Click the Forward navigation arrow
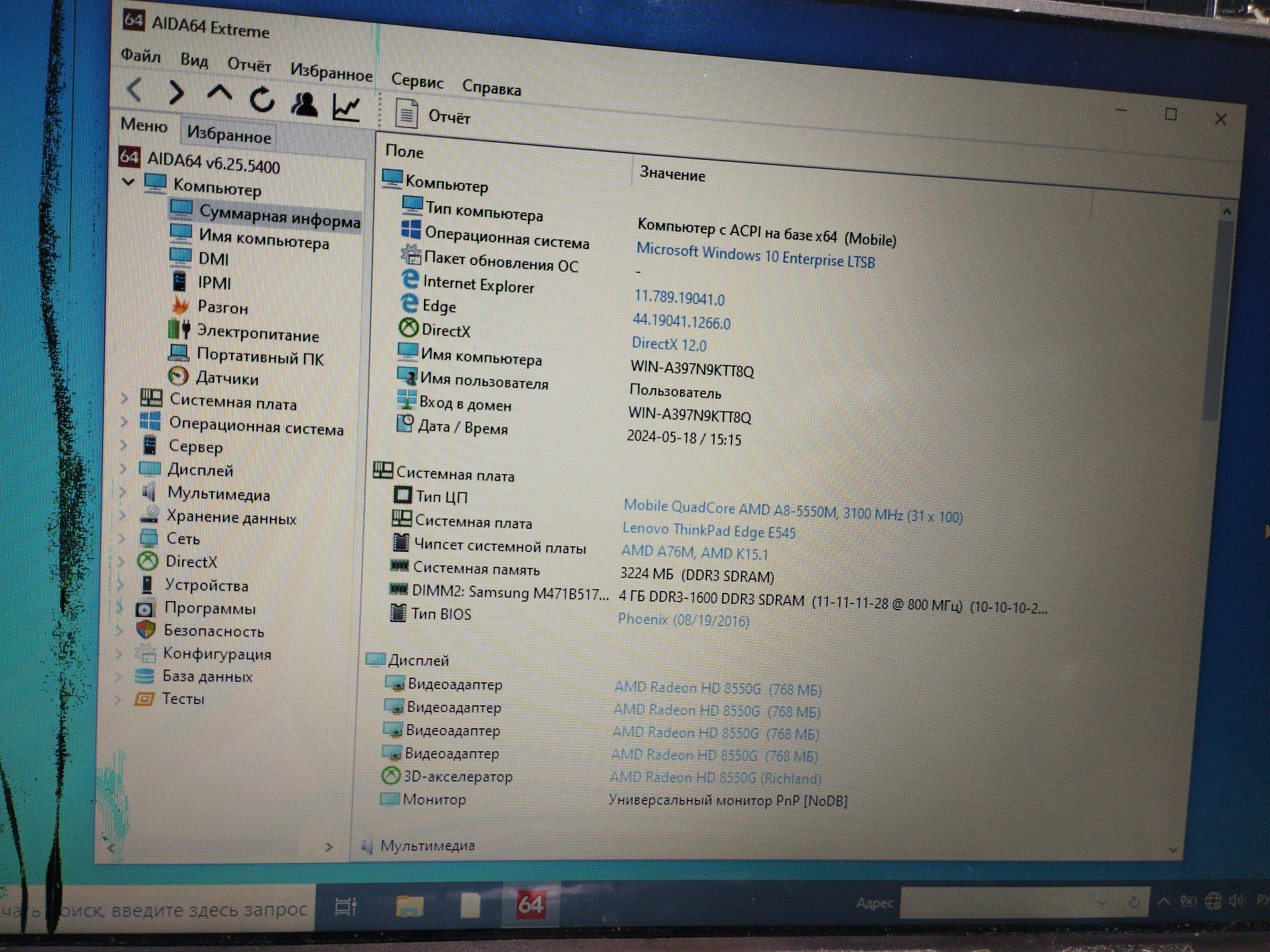Image resolution: width=1270 pixels, height=952 pixels. tap(176, 93)
